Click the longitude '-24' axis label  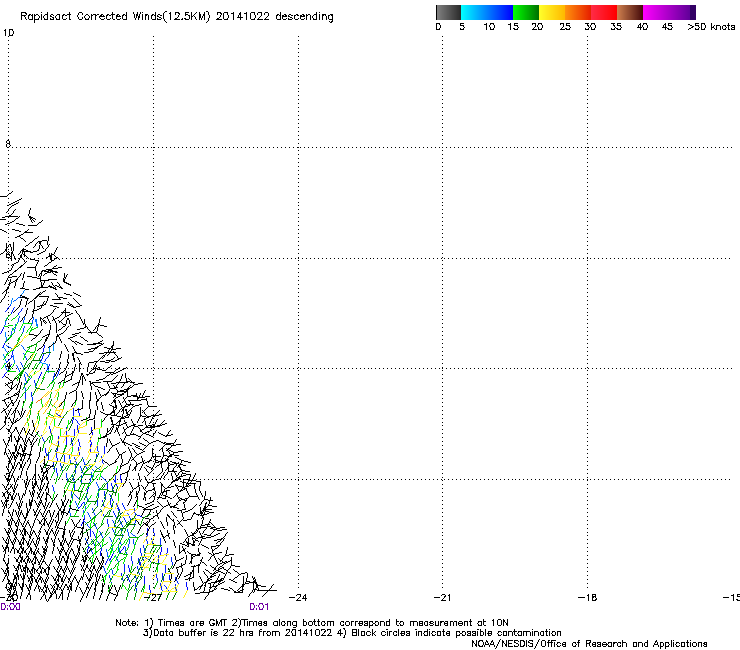click(298, 598)
